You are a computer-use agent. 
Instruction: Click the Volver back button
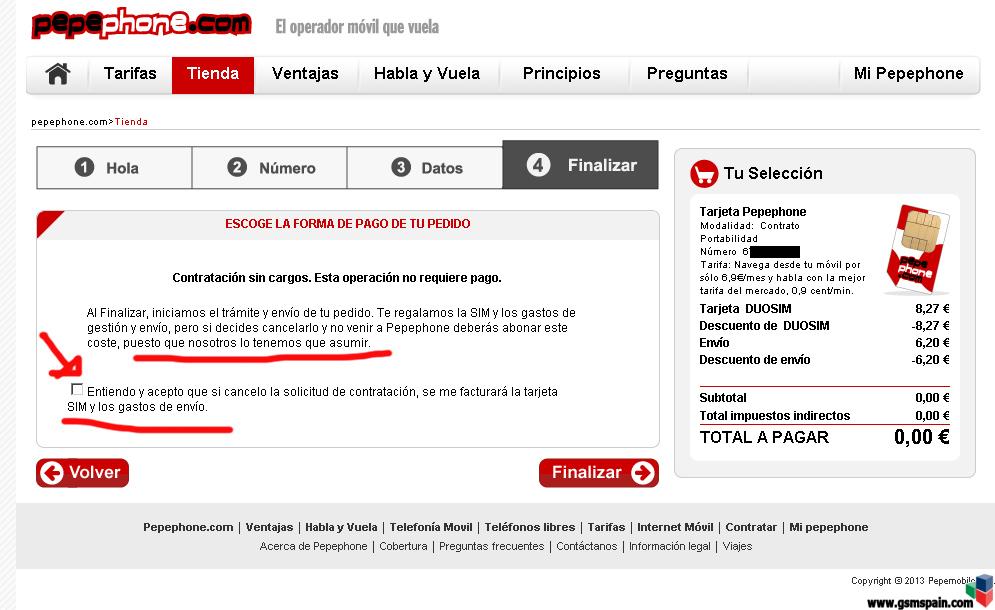pyautogui.click(x=82, y=473)
